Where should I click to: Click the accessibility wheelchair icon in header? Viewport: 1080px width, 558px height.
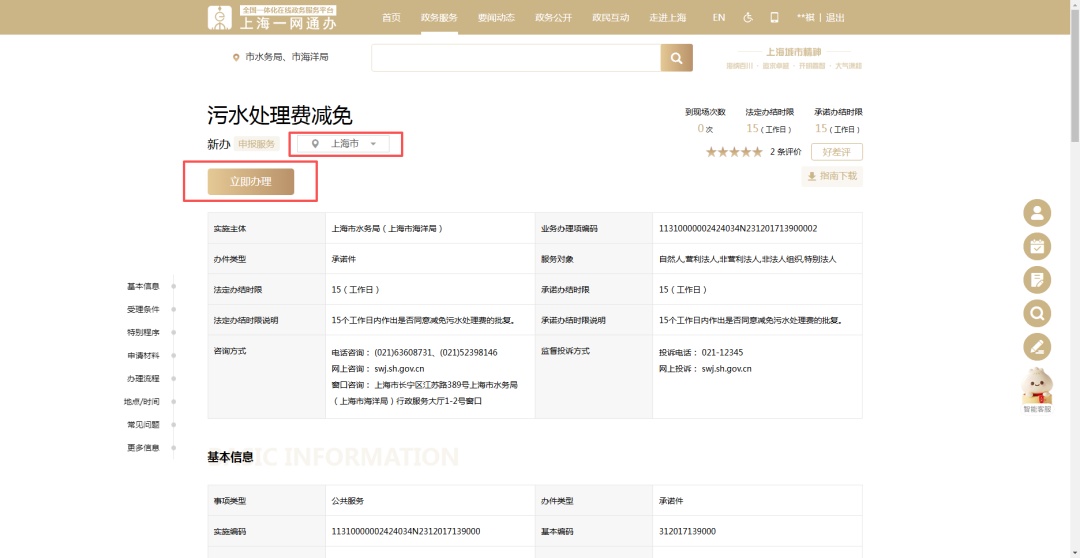(748, 18)
